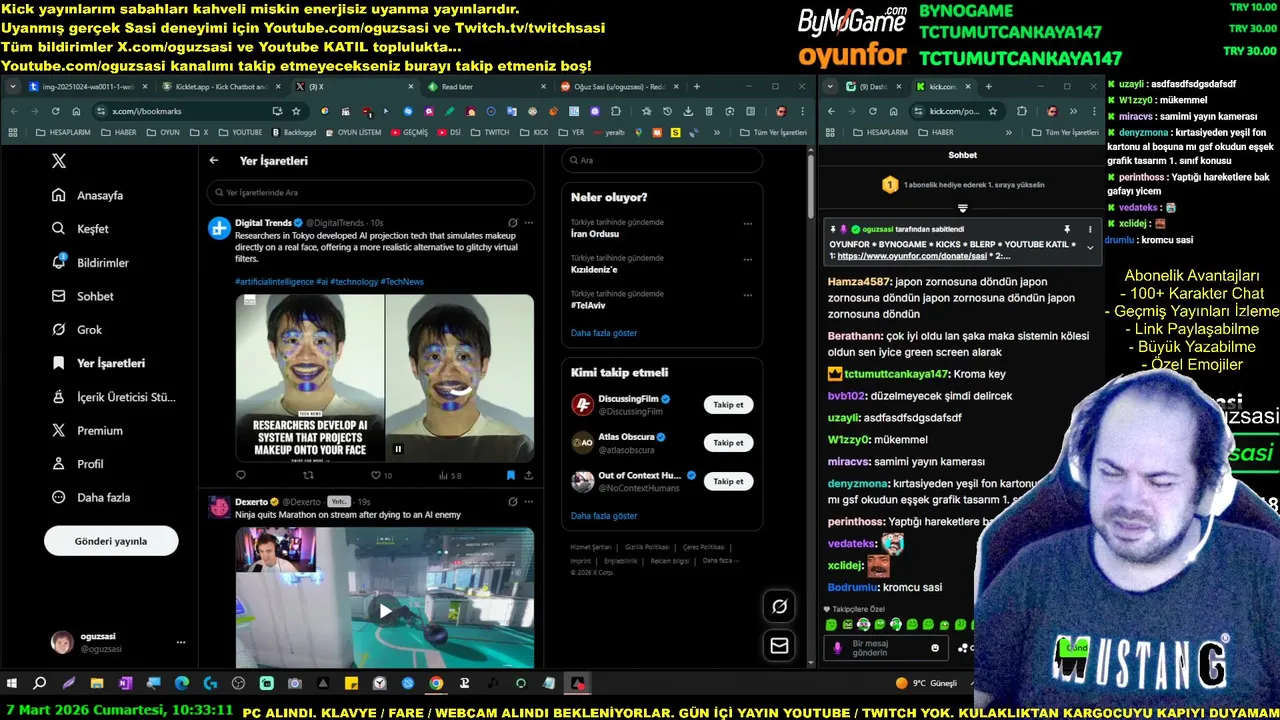Bookmark x.com page with star icon
The image size is (1280, 720).
[x=294, y=111]
